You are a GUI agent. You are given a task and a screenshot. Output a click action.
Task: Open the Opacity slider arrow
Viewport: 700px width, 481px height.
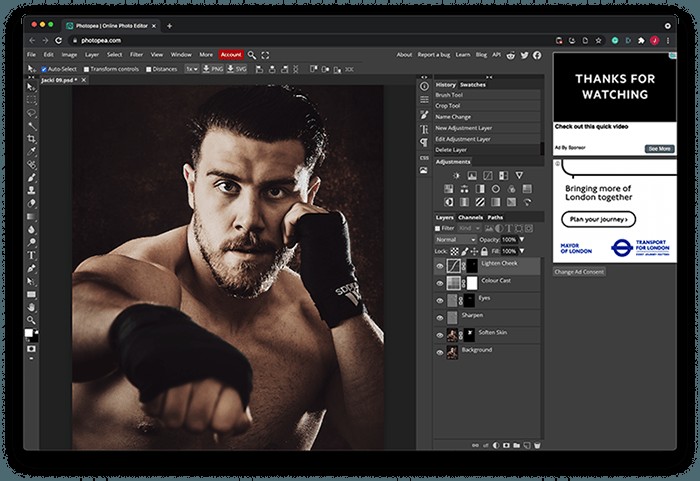pos(521,240)
